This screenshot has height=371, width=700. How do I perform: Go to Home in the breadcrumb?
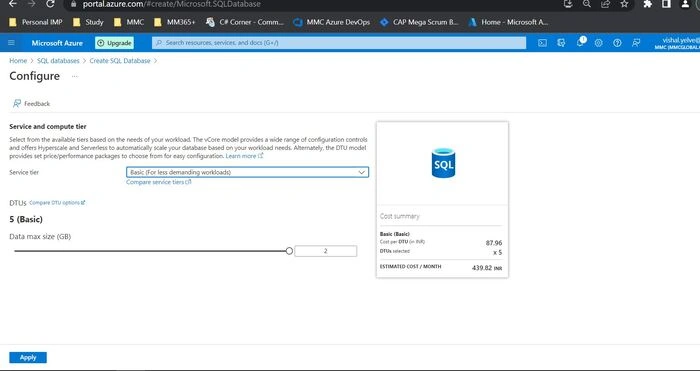click(x=18, y=61)
